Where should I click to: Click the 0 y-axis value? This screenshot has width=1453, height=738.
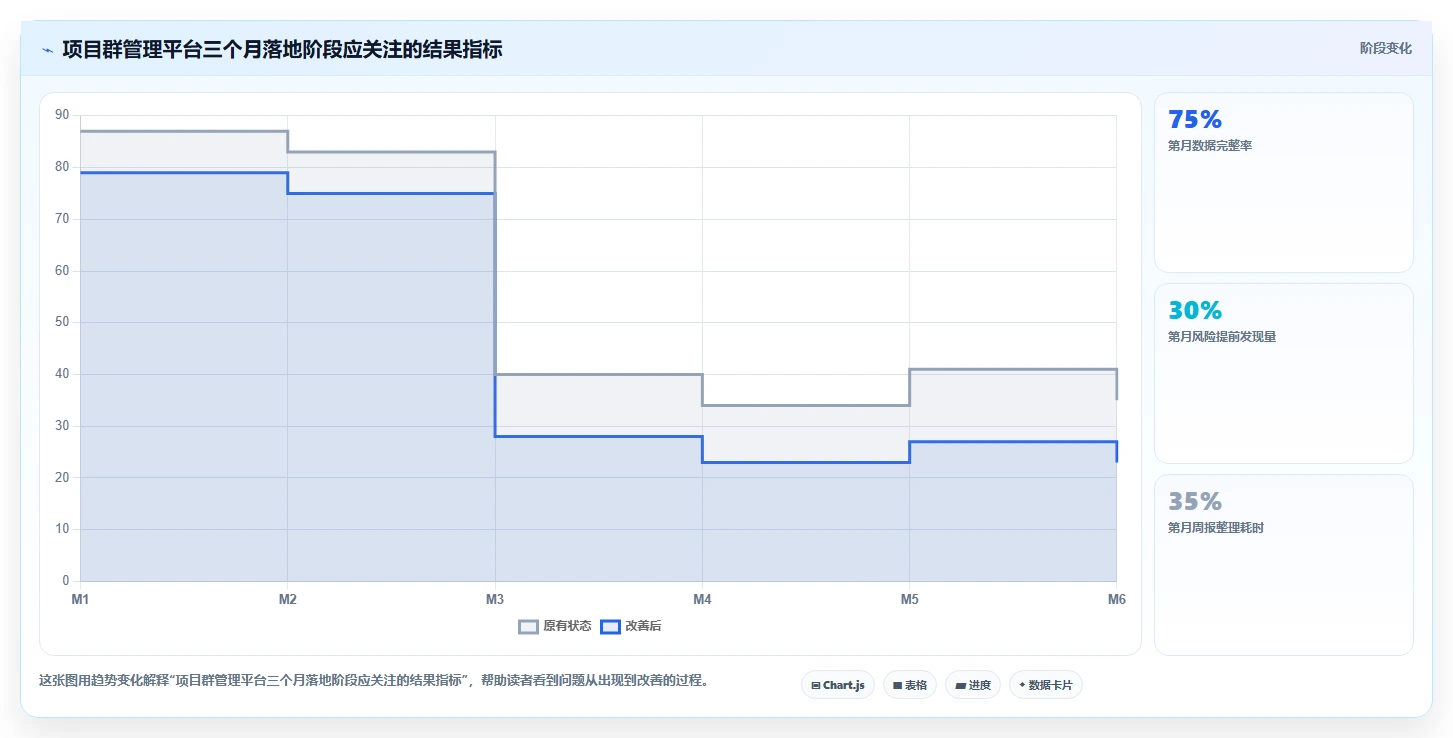point(66,581)
